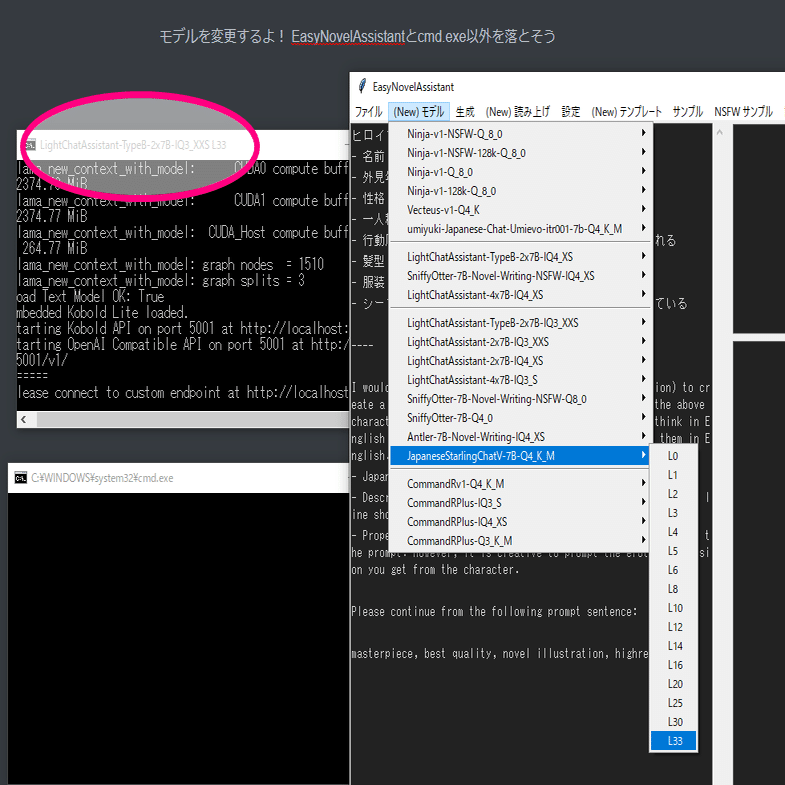Choose L12 GPU layer option

coord(673,627)
